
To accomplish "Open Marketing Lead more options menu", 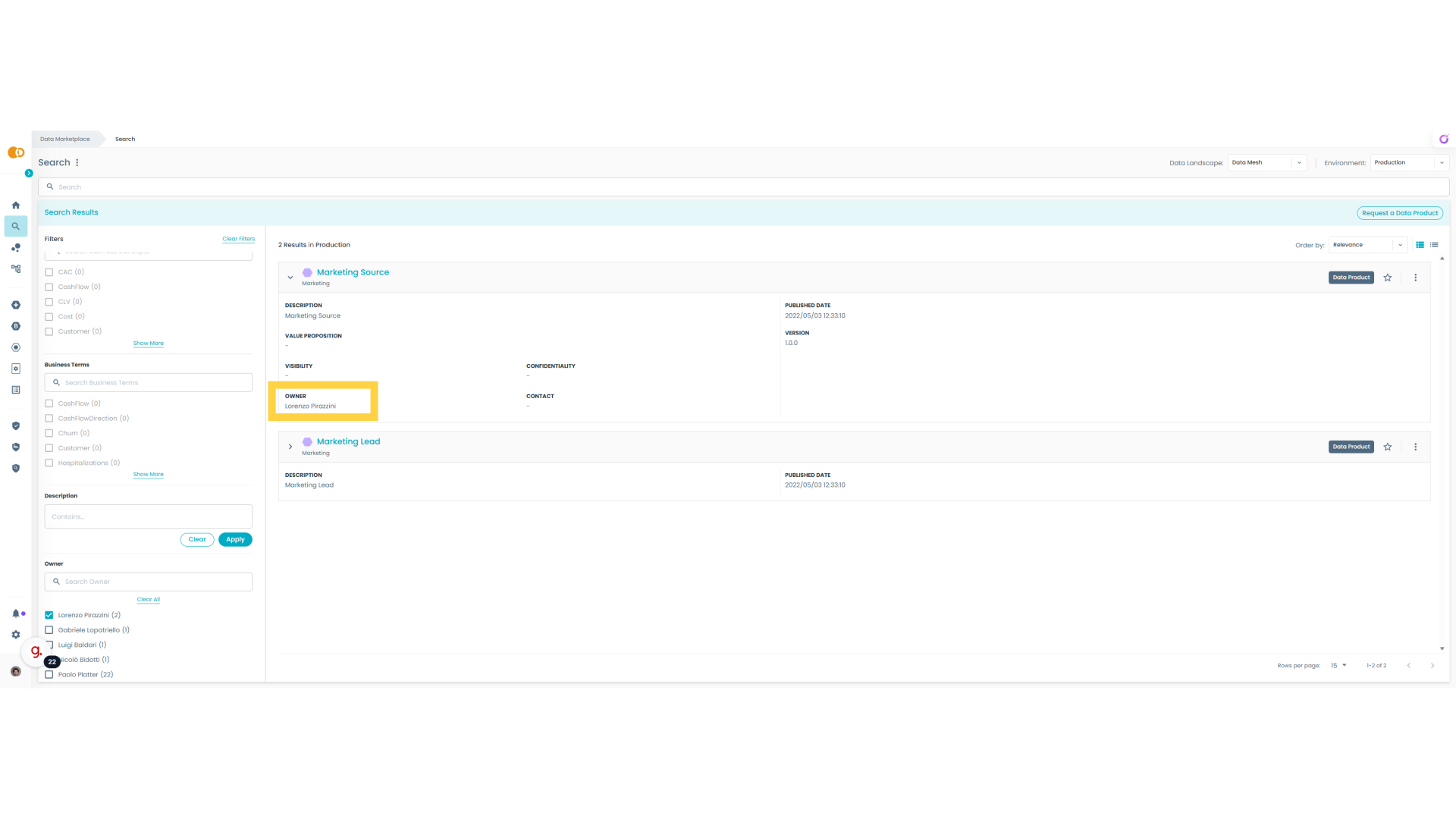I will point(1415,447).
